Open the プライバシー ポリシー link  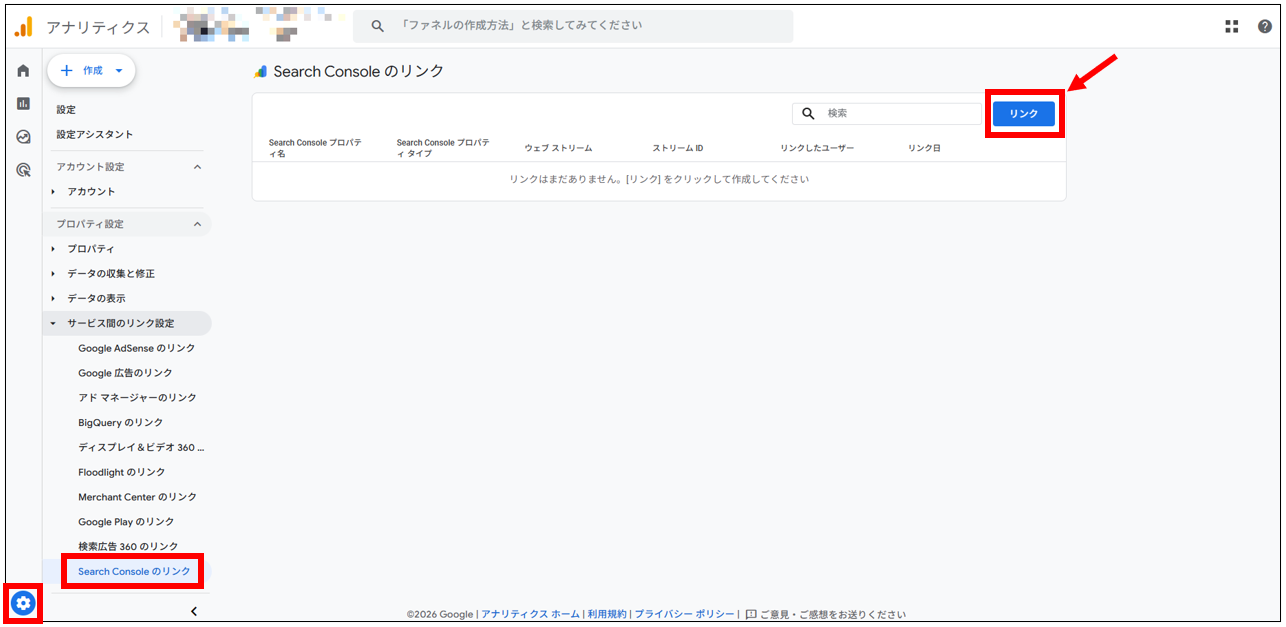coord(684,613)
